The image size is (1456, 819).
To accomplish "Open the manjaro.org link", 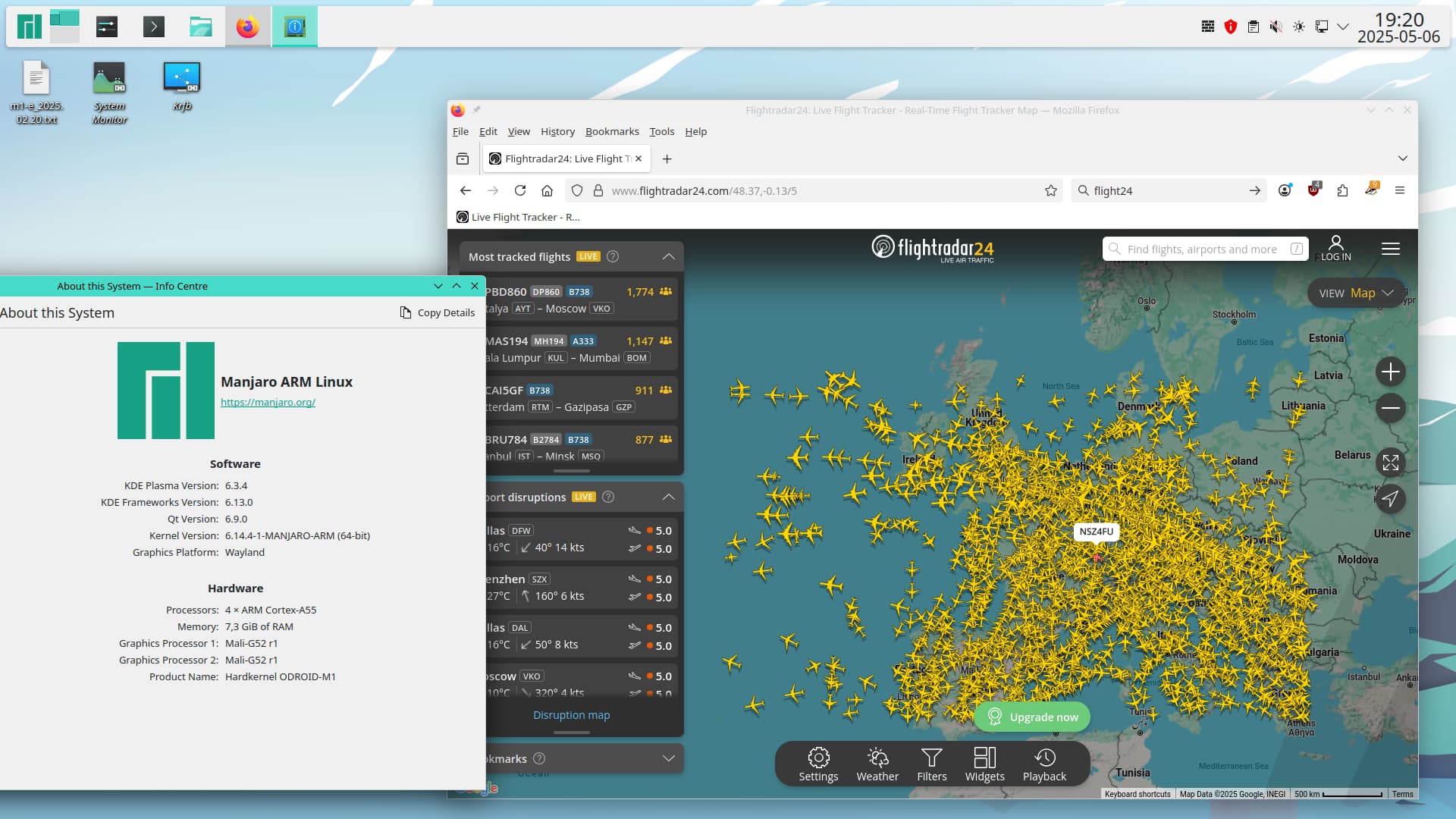I will [268, 403].
